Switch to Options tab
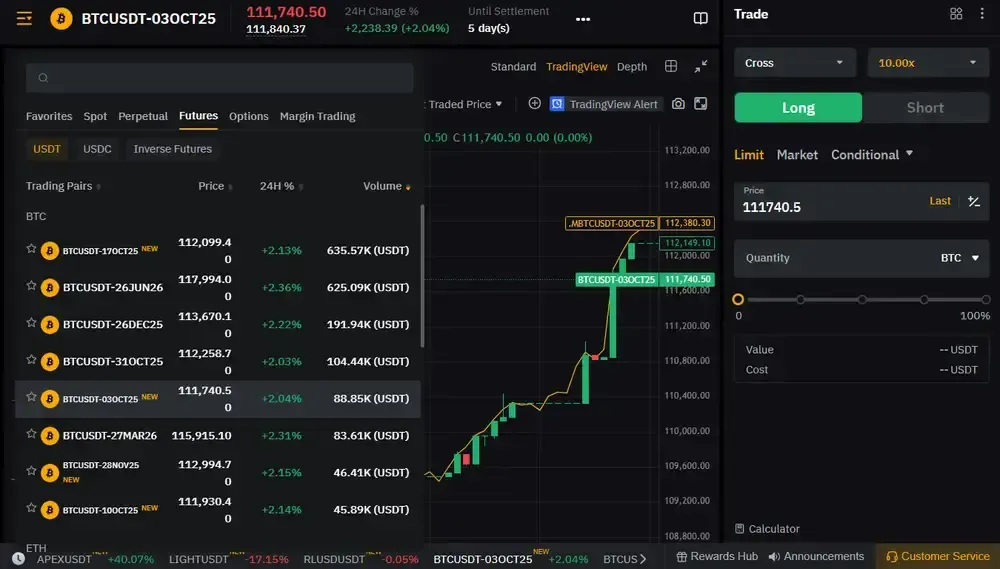This screenshot has width=1000, height=569. [249, 116]
